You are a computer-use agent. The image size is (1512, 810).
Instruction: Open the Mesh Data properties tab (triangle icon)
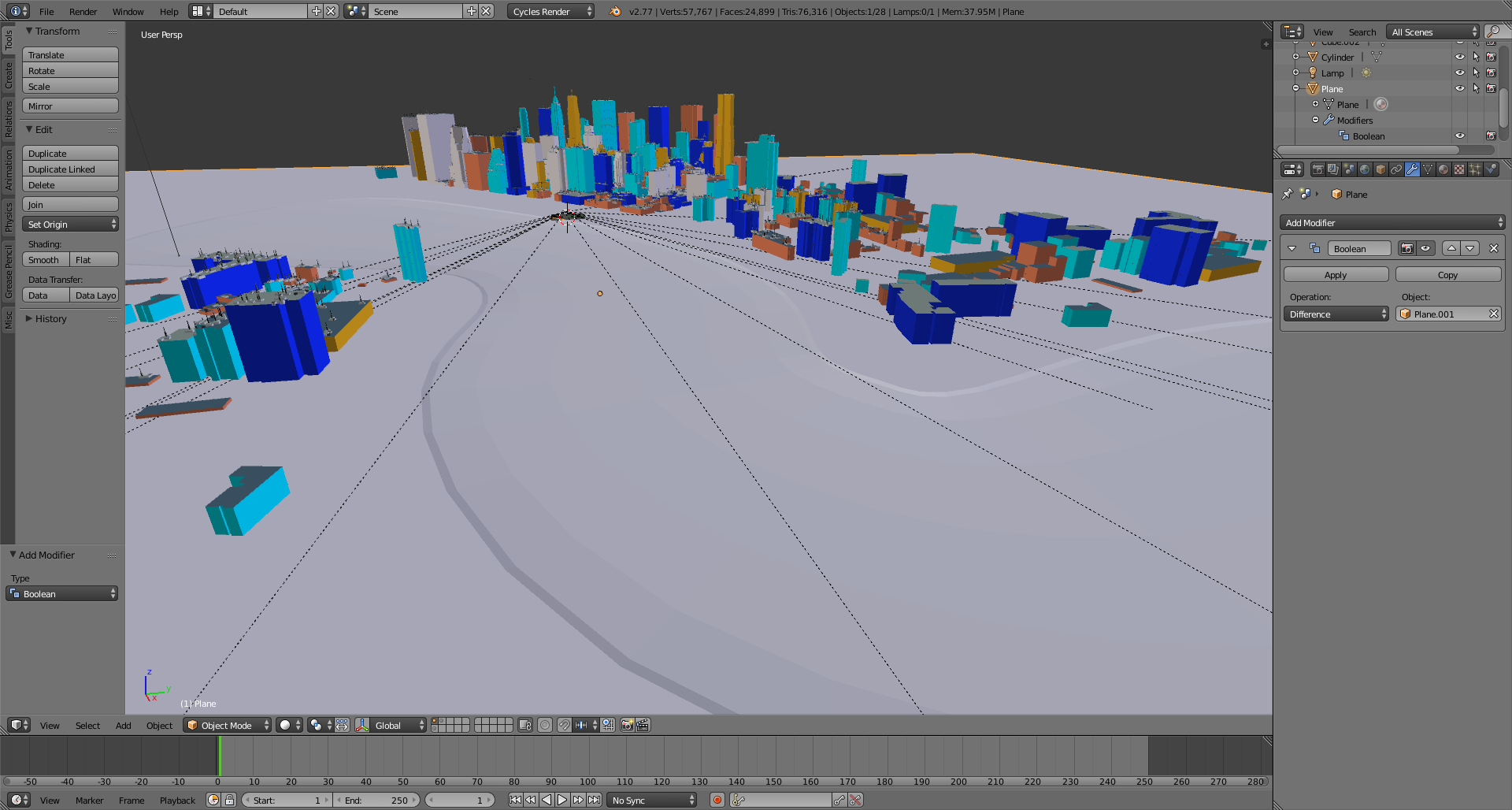pos(1428,169)
